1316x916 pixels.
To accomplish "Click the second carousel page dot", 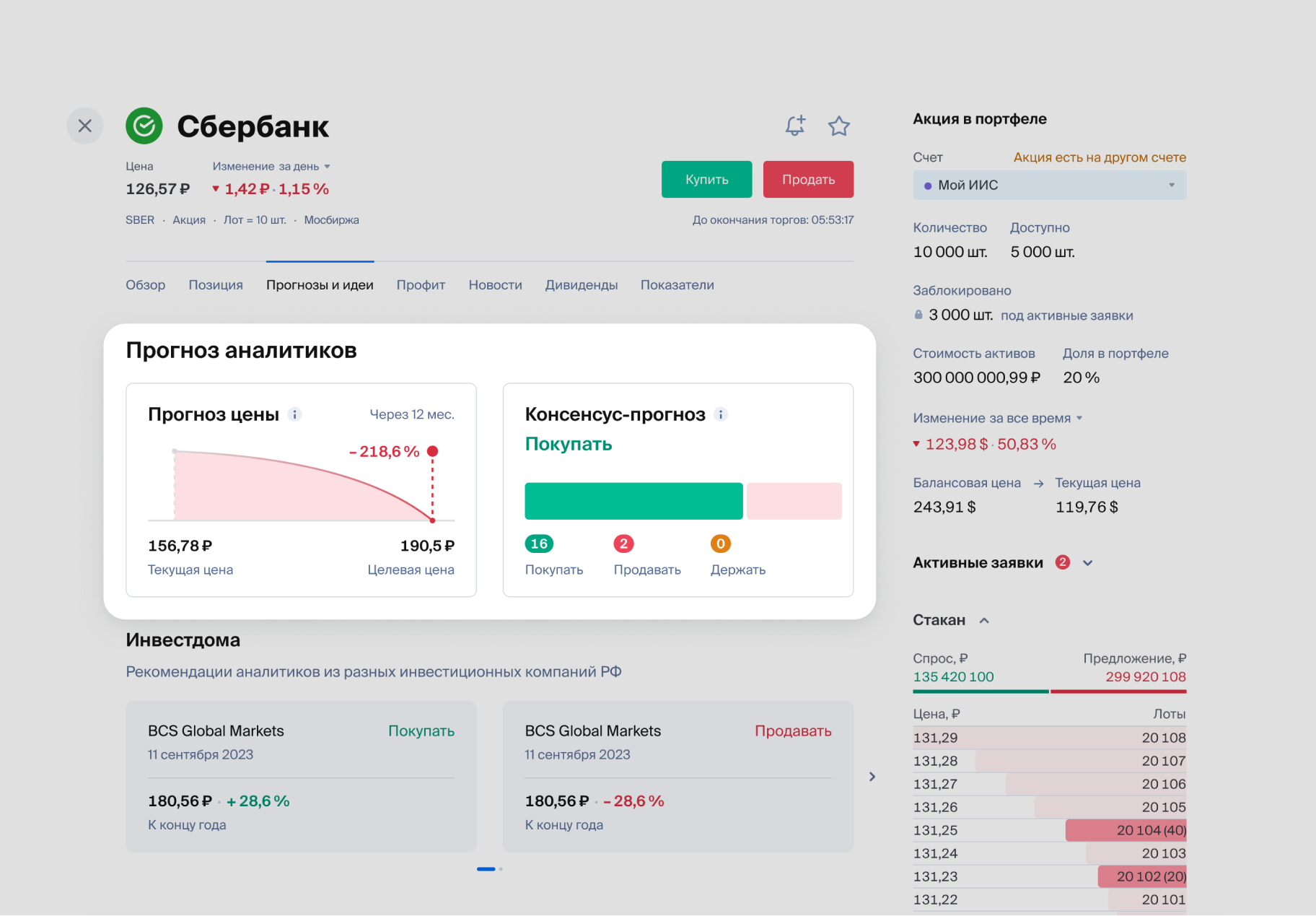I will pyautogui.click(x=501, y=869).
